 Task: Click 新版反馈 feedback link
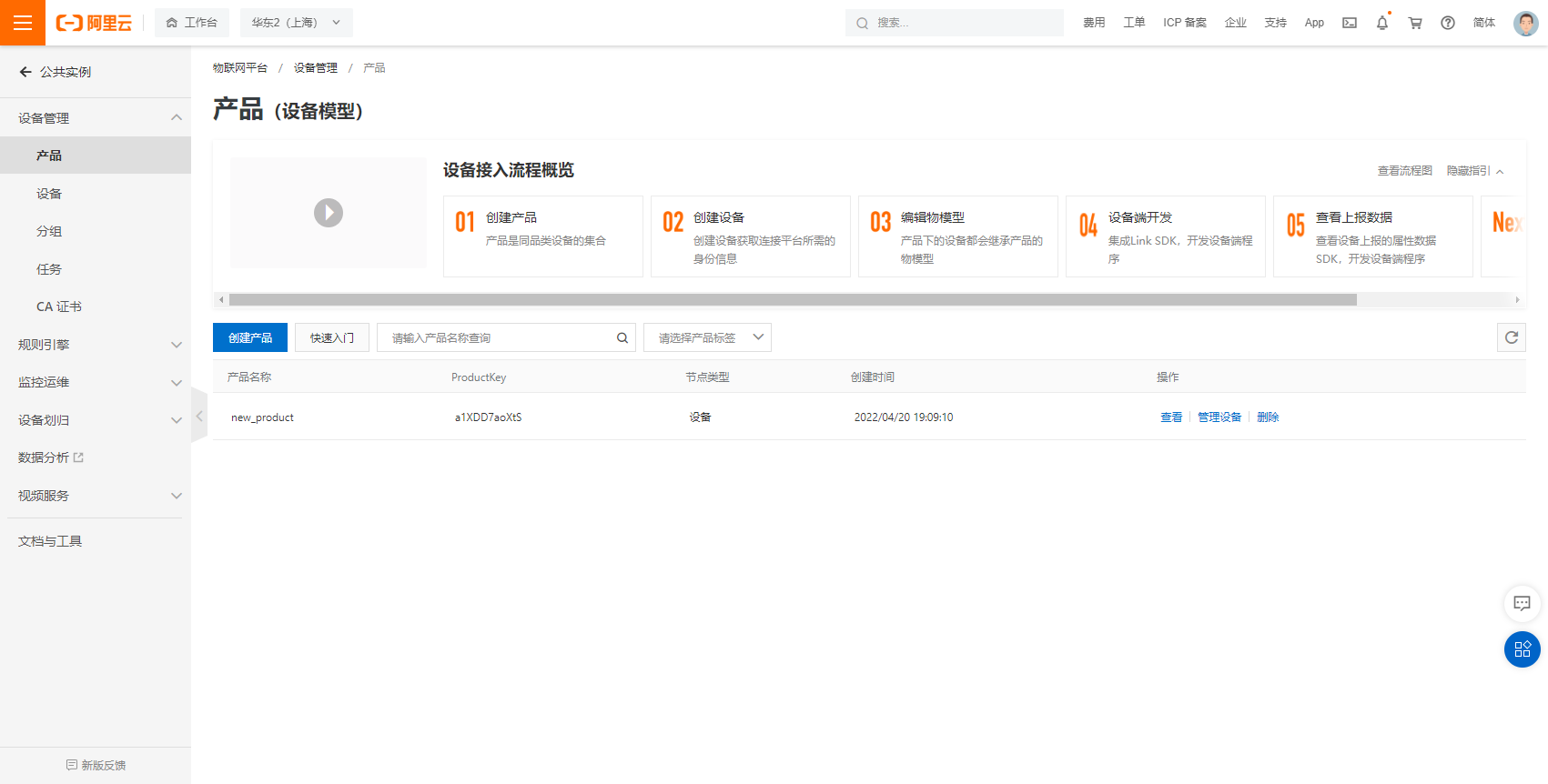(x=96, y=765)
